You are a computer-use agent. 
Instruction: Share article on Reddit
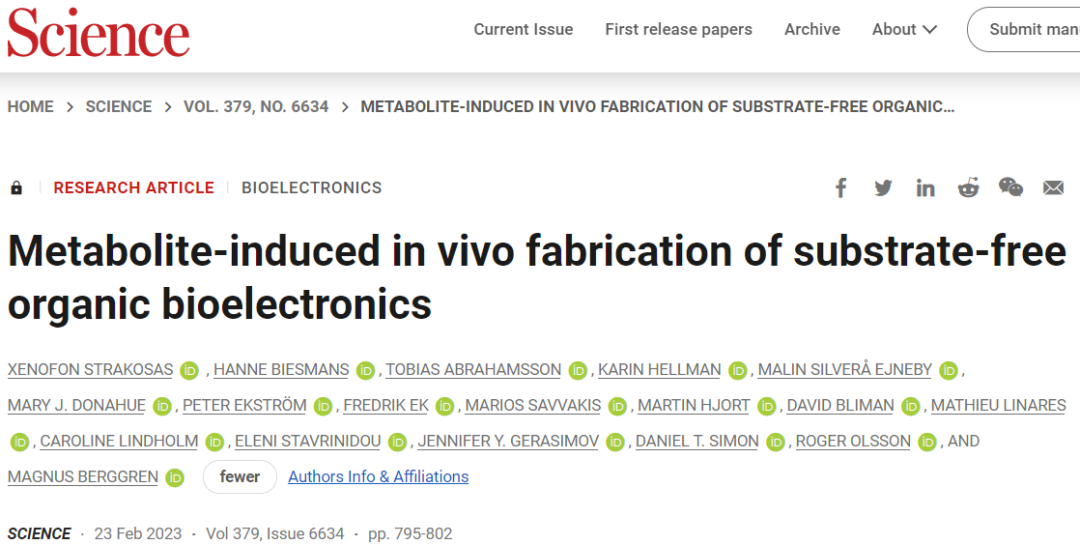click(968, 187)
